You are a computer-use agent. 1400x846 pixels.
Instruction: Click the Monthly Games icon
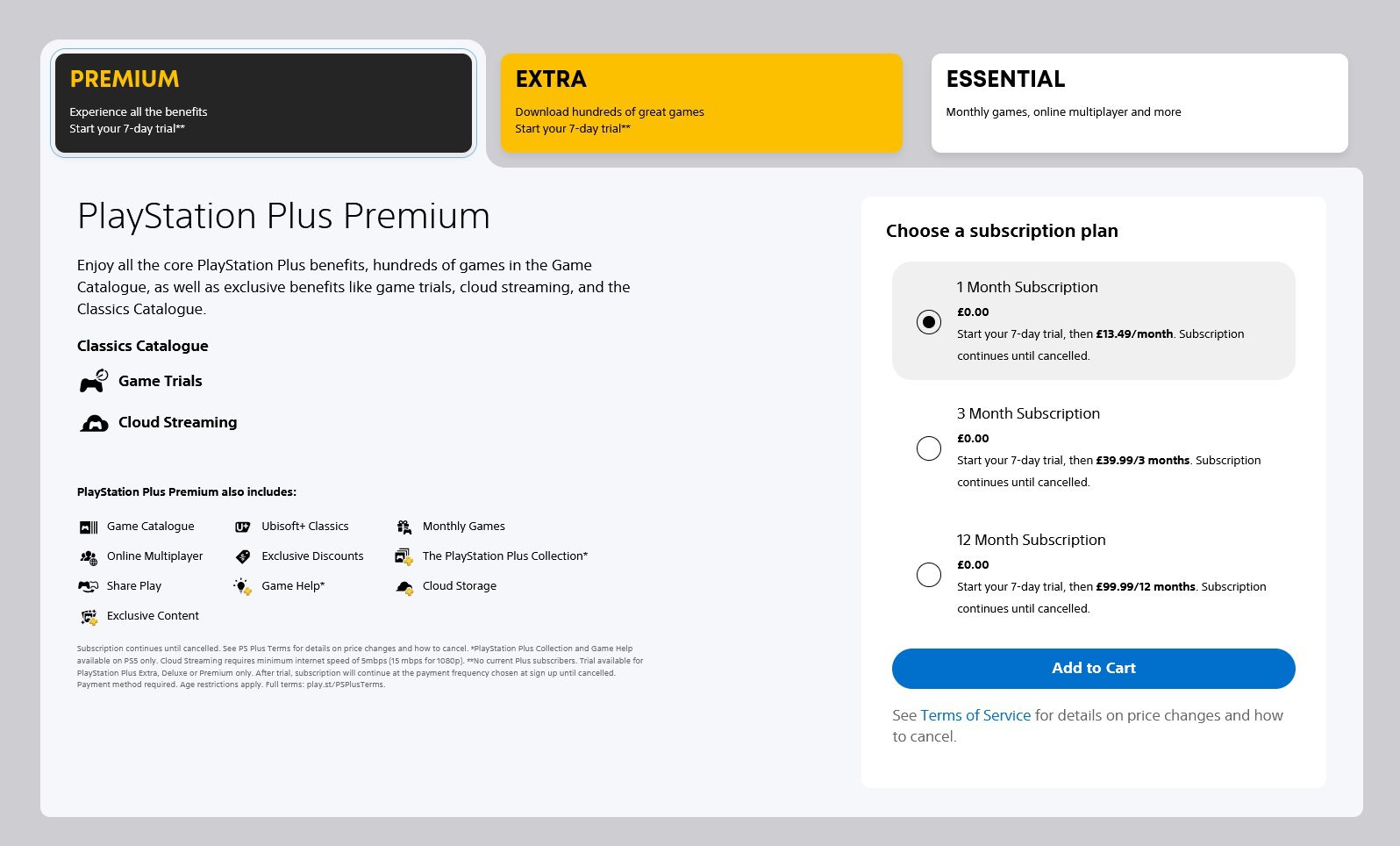pos(404,527)
